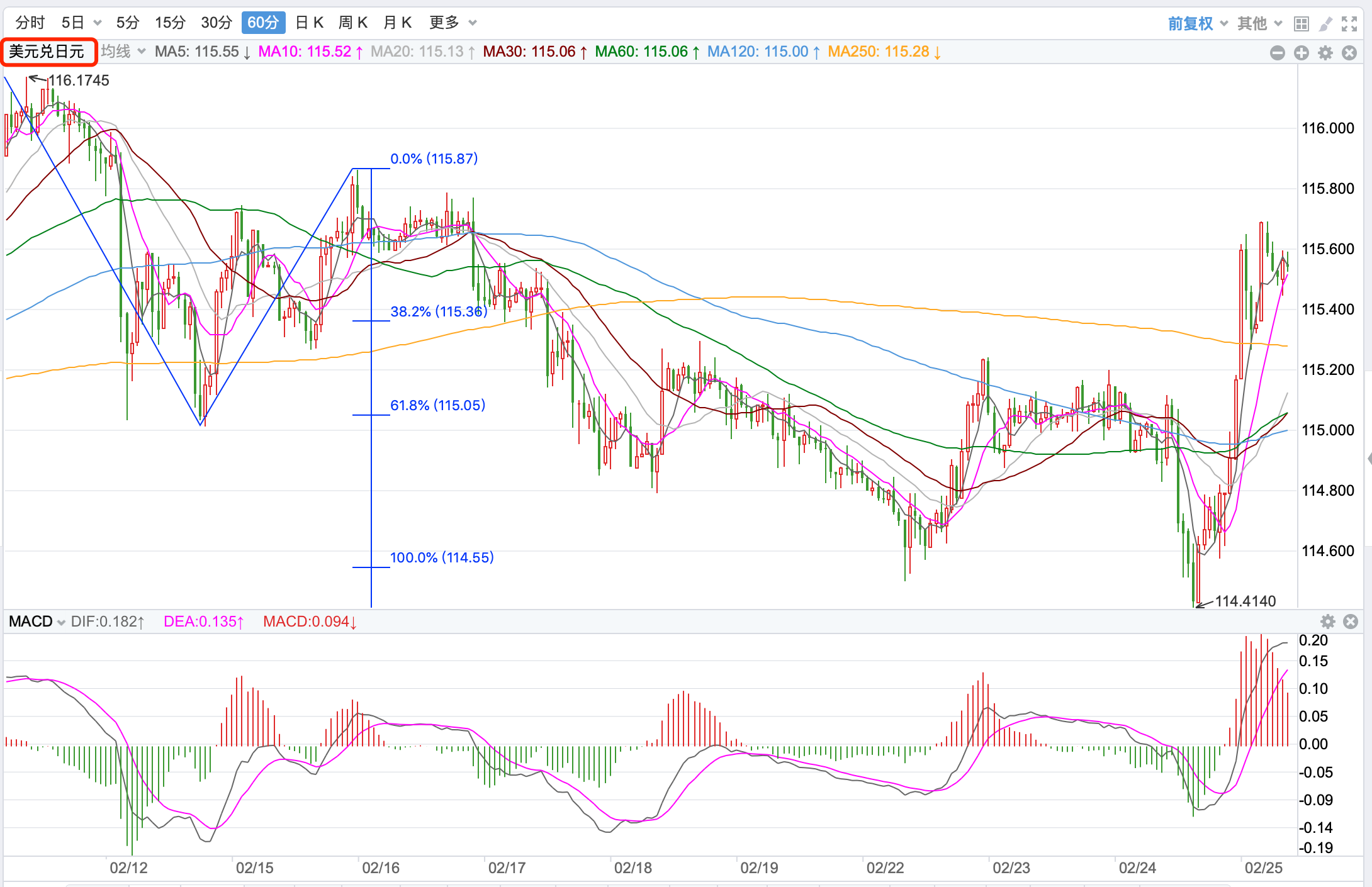Remove the moving average indicator row
The height and width of the screenshot is (887, 1372).
coord(1349,53)
